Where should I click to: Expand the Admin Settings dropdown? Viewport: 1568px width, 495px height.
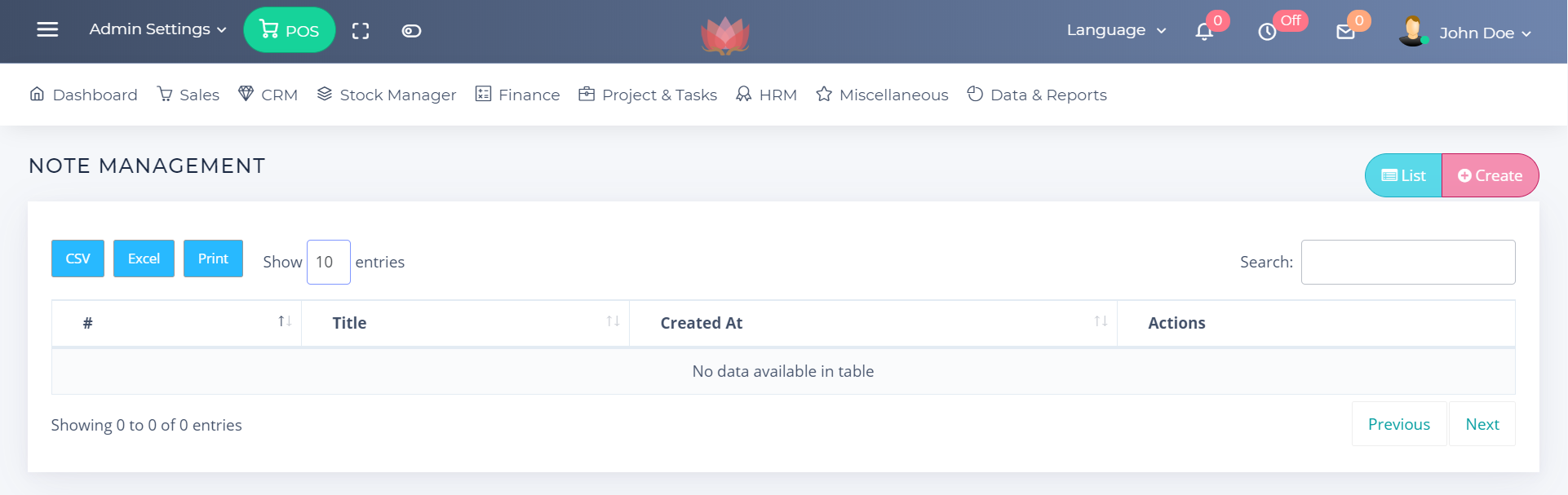[x=157, y=29]
